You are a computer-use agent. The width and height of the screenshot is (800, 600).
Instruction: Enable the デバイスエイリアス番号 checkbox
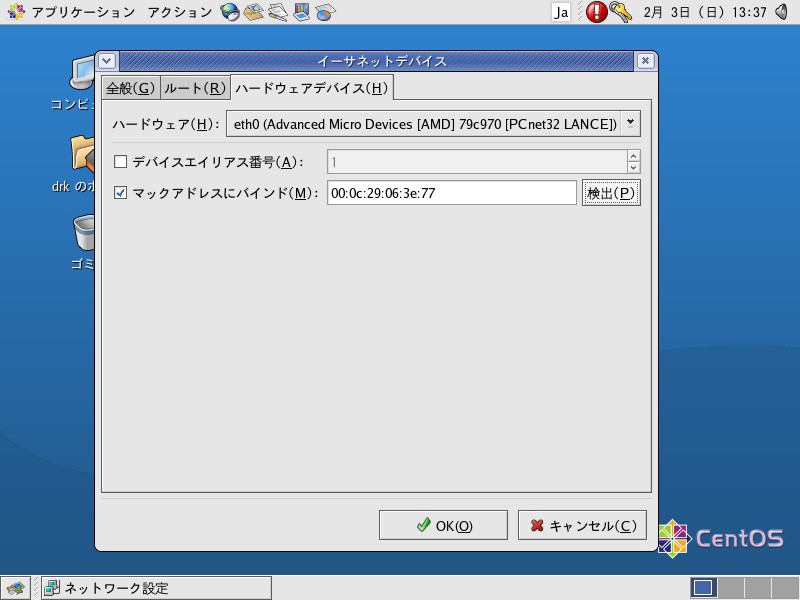tap(120, 162)
